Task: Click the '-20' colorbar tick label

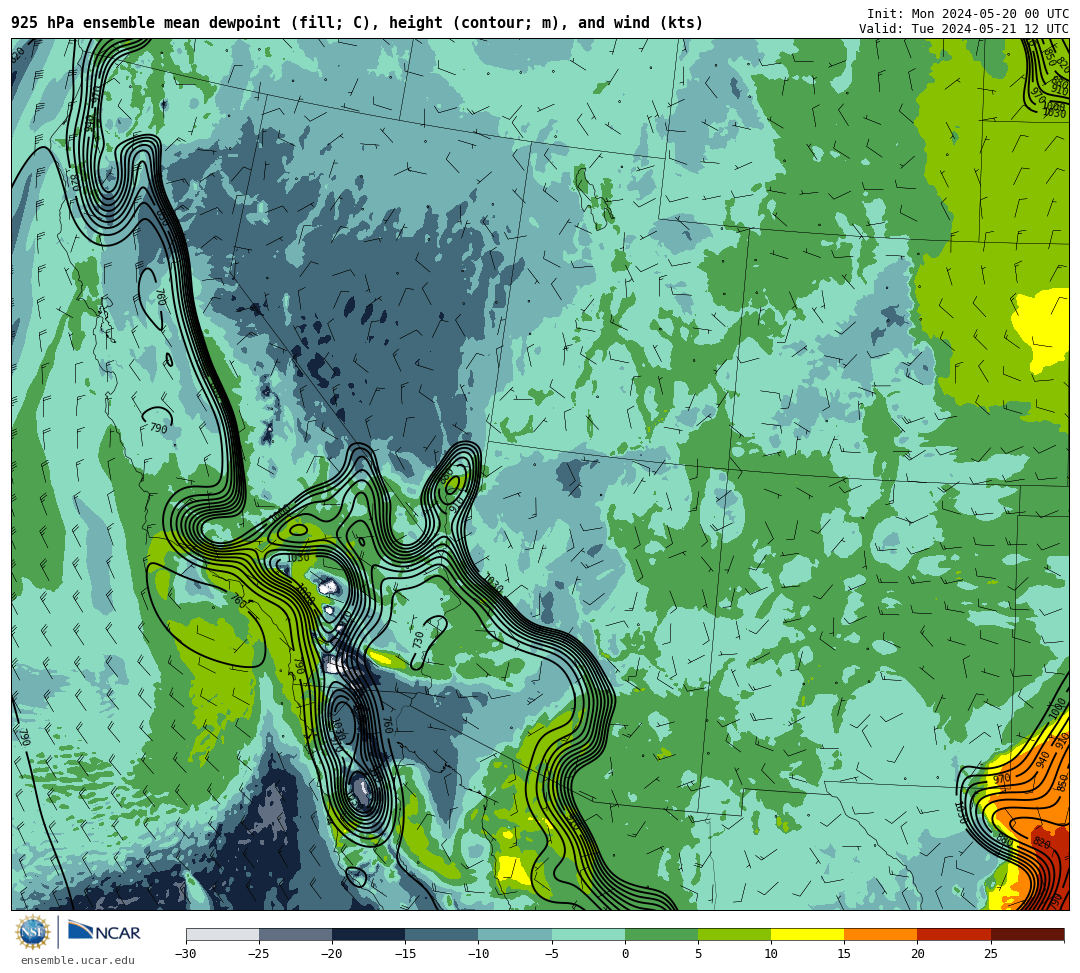Action: [x=332, y=954]
